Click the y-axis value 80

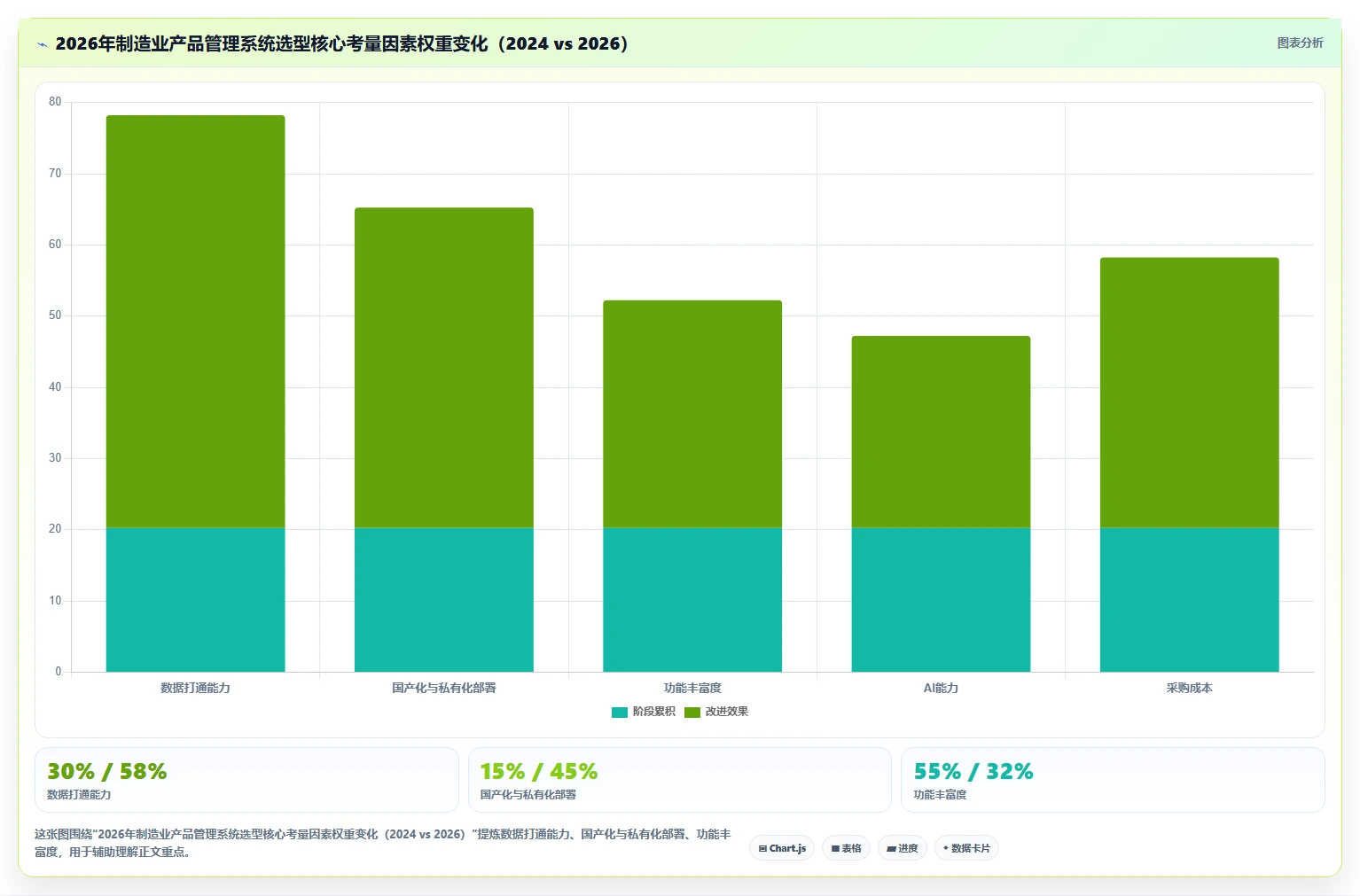coord(55,102)
